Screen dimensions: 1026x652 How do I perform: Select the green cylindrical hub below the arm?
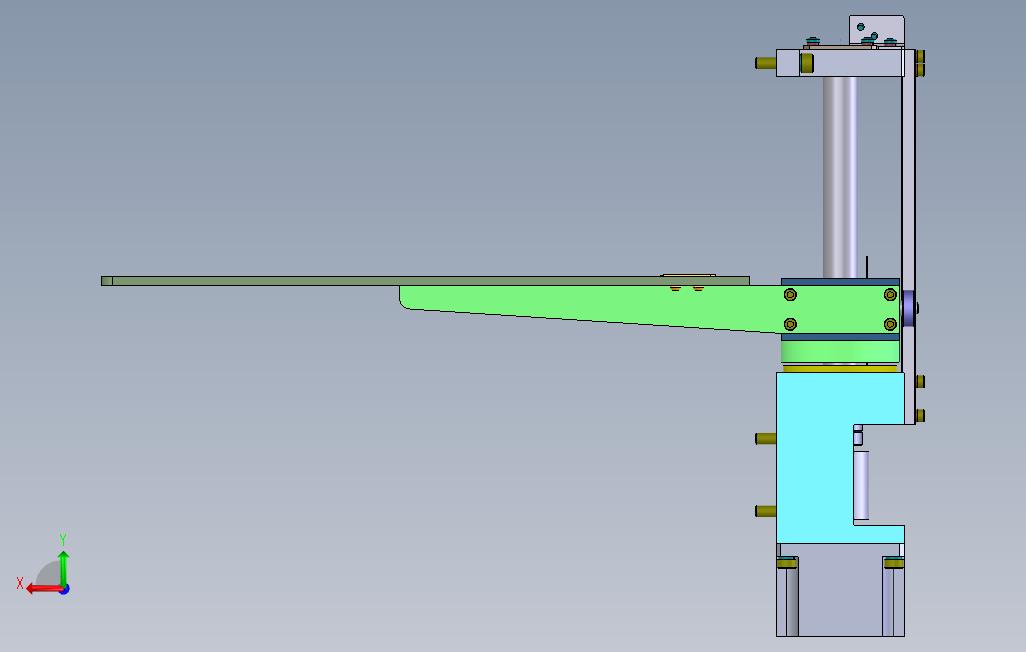pos(840,352)
